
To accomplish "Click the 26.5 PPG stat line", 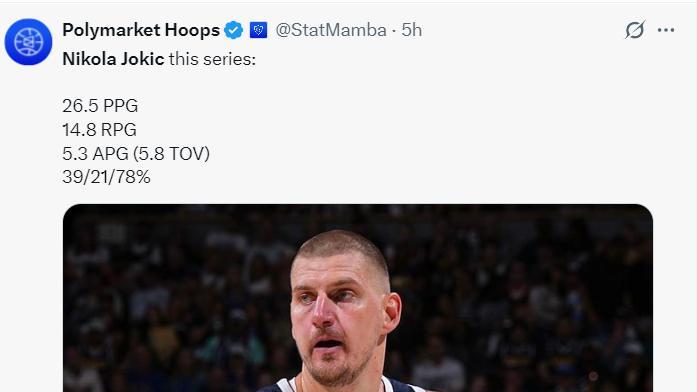I will [x=100, y=106].
